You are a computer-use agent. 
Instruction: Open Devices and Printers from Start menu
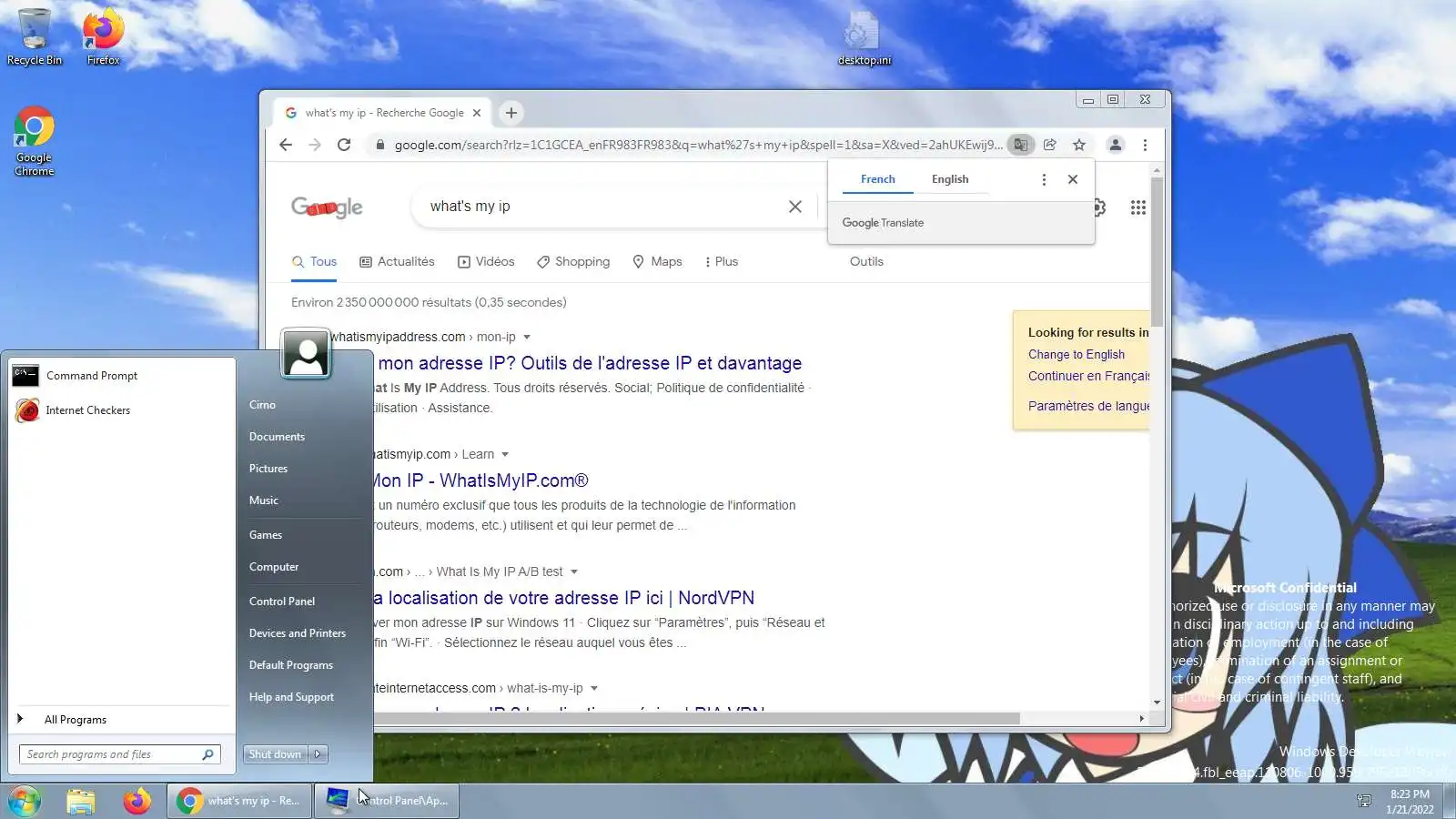click(298, 633)
